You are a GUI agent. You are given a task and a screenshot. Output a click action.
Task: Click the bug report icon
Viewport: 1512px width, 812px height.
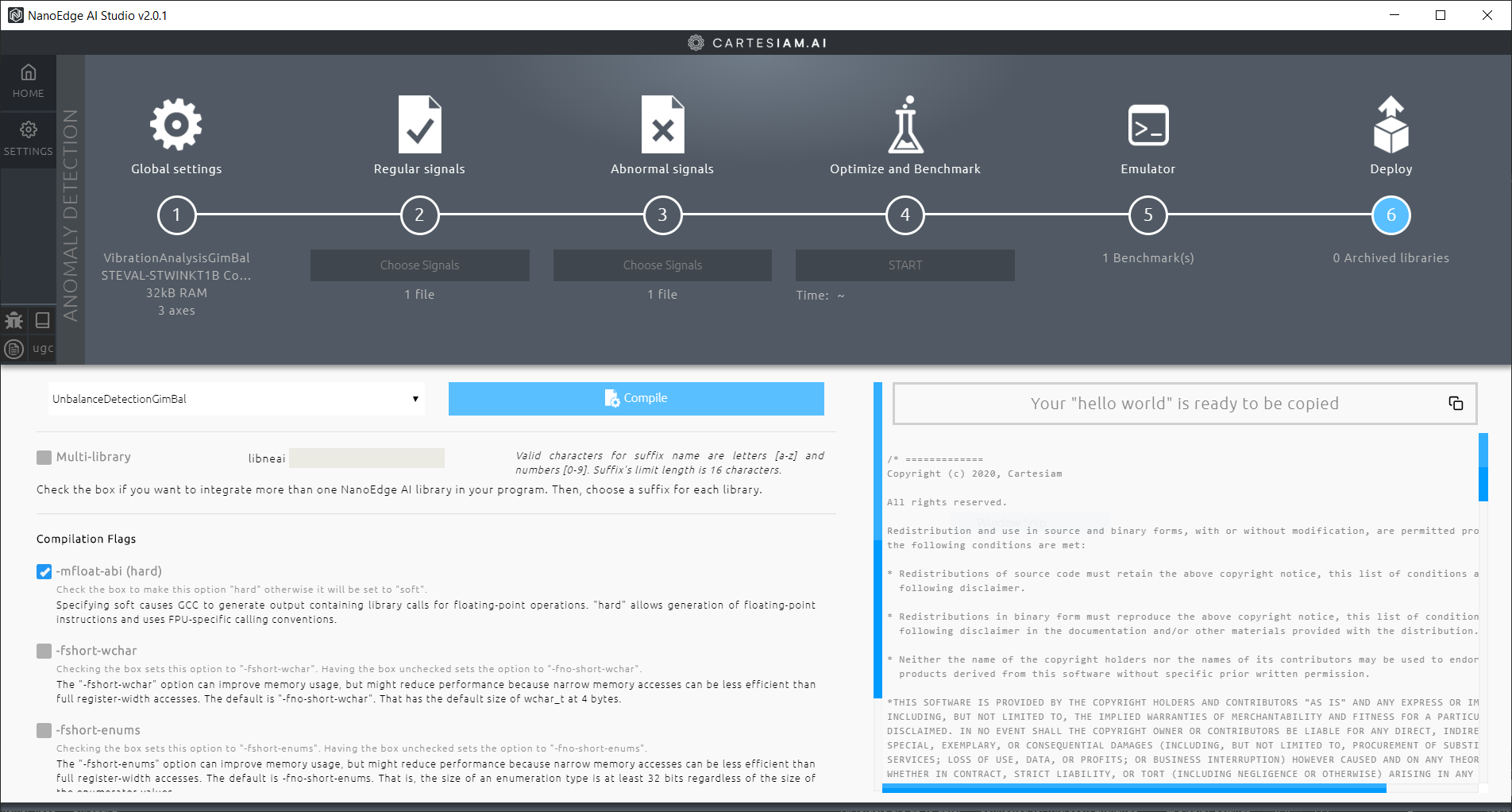click(14, 320)
